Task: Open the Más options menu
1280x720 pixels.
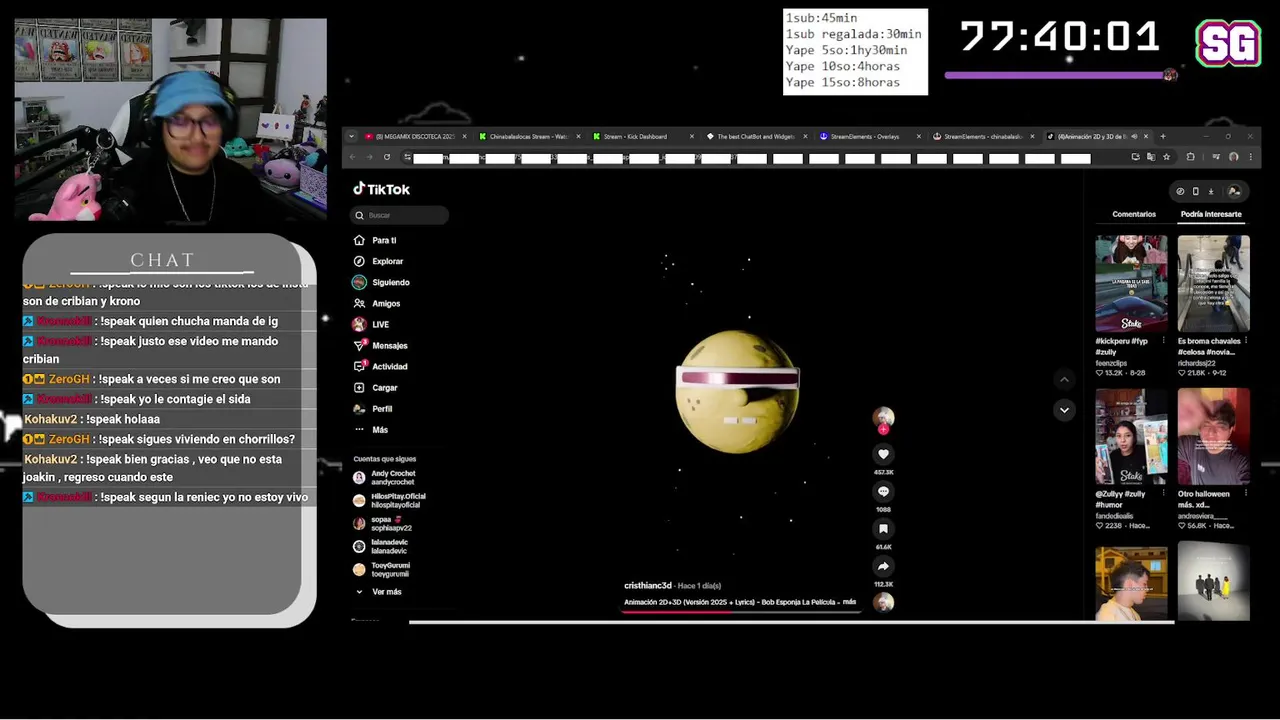Action: coord(370,429)
